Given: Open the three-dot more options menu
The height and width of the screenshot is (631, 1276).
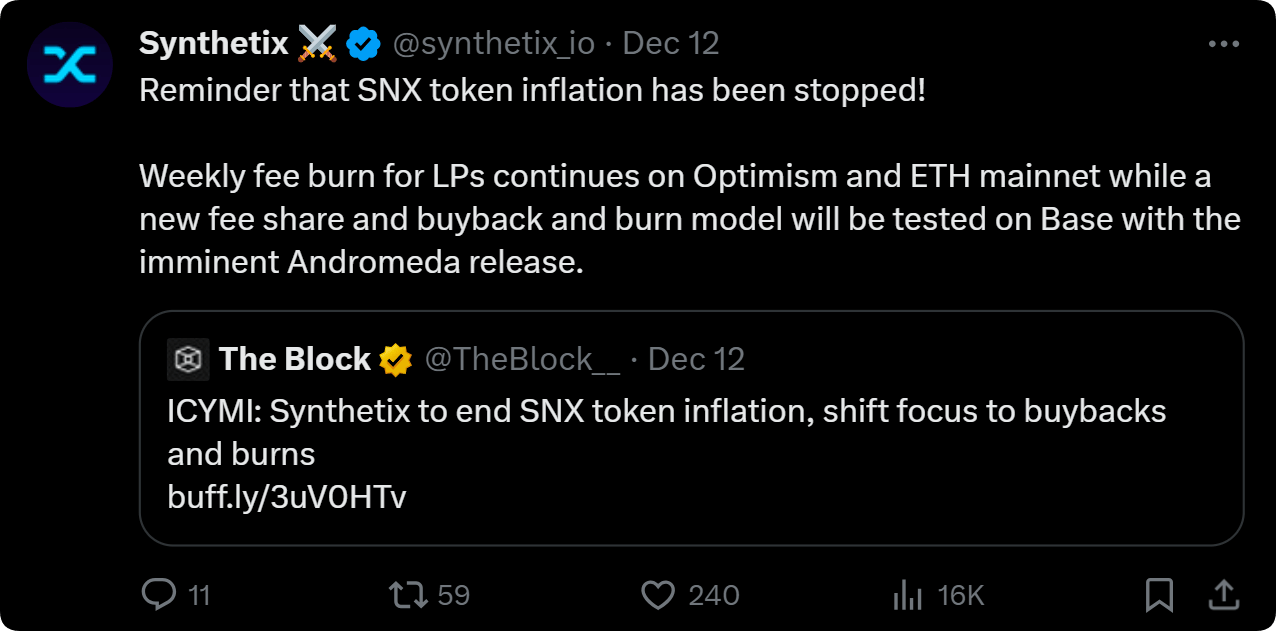Looking at the screenshot, I should (1224, 44).
